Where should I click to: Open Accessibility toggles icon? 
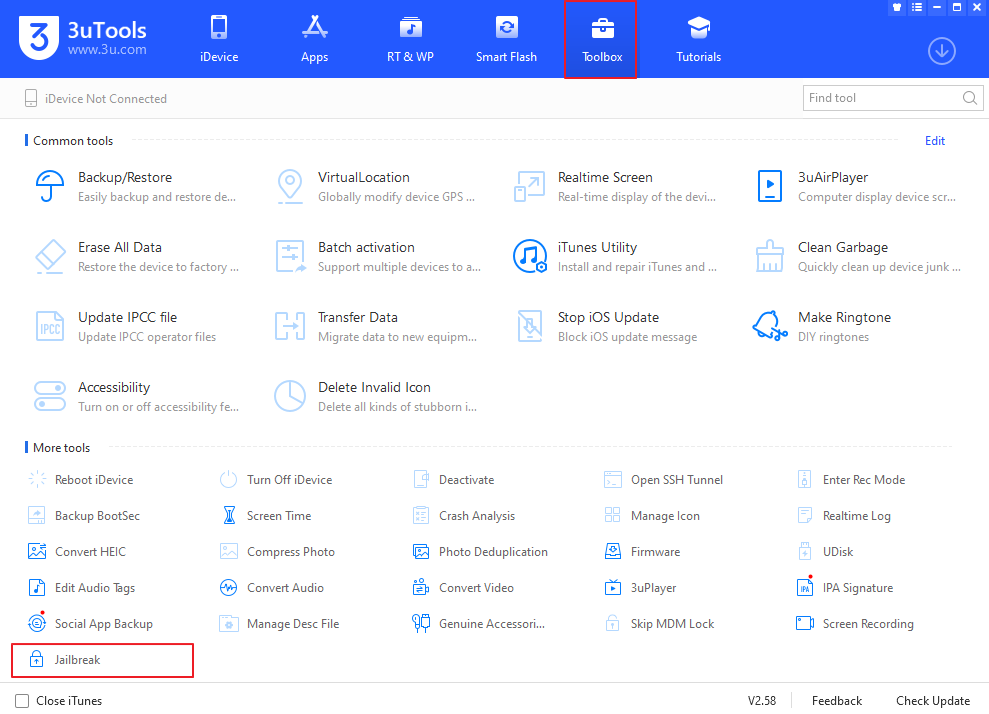coord(50,396)
